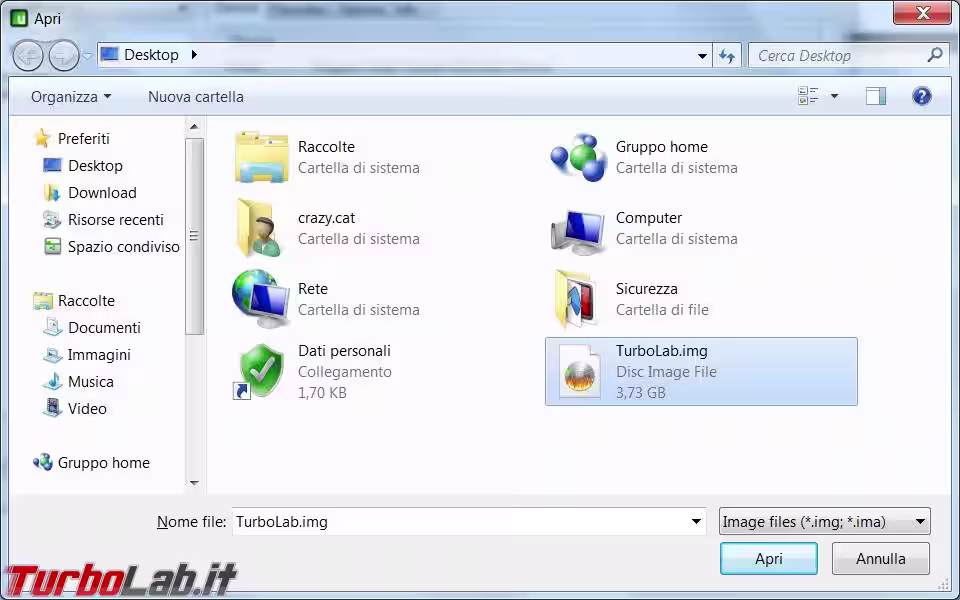Viewport: 960px width, 600px height.
Task: Expand the address bar history dropdown
Action: 702,56
